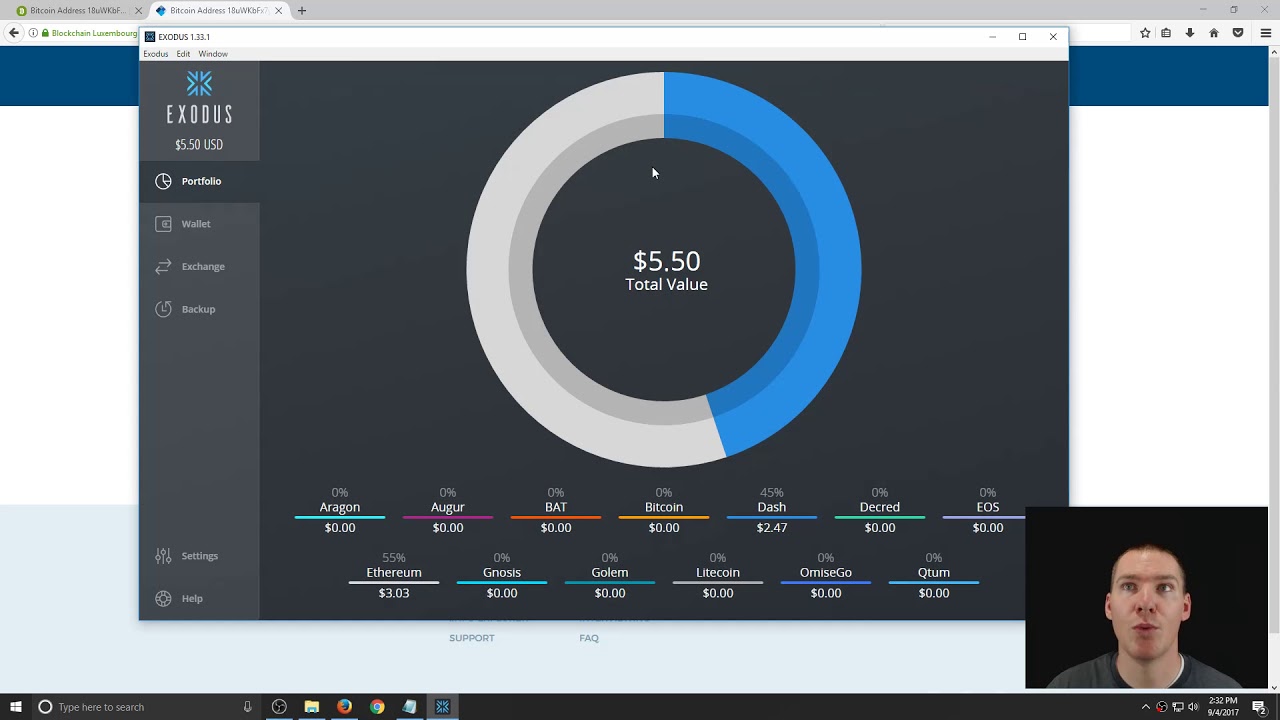Click the $3.03 value under Ethereum
The width and height of the screenshot is (1280, 720).
point(394,593)
